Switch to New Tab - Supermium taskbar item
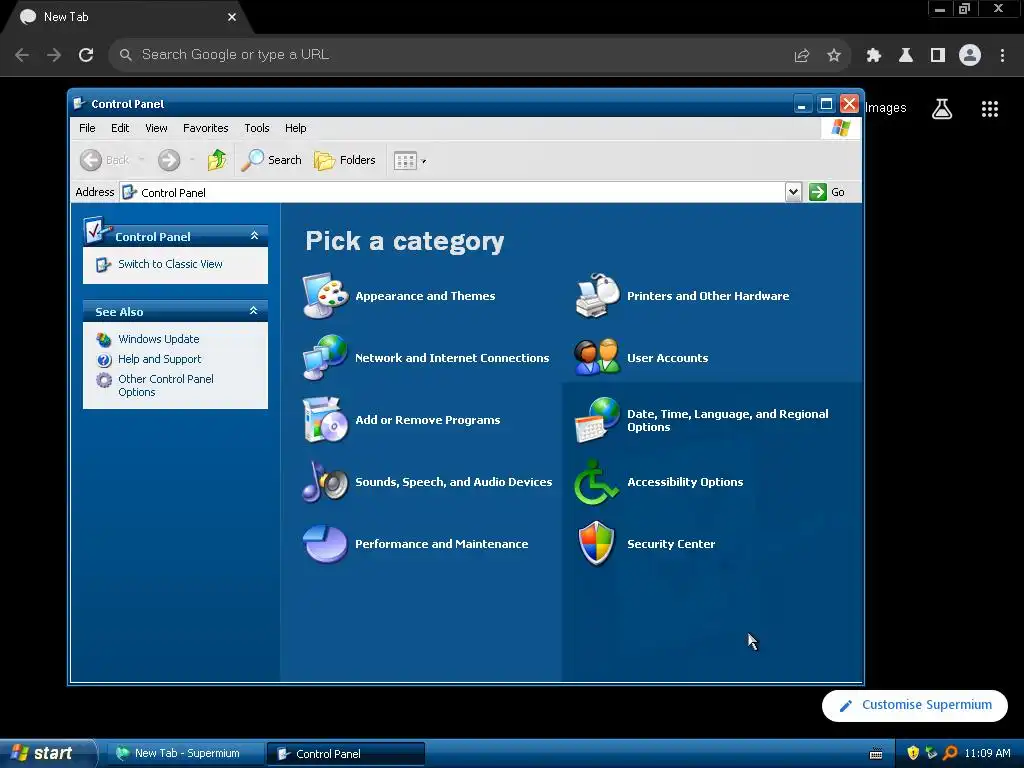Image resolution: width=1024 pixels, height=768 pixels. click(x=185, y=753)
